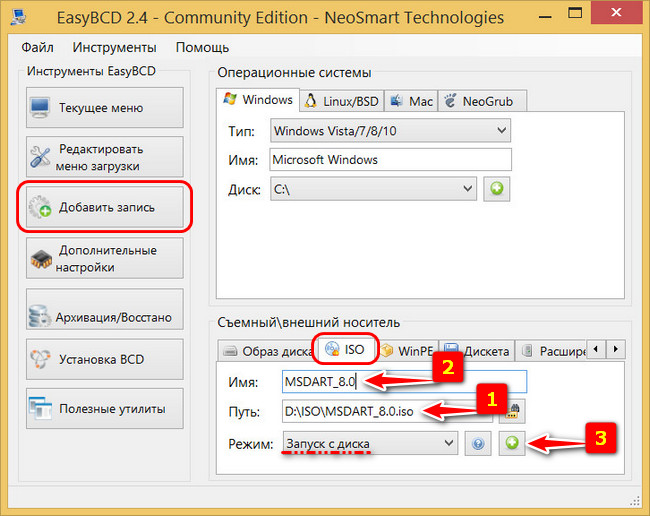Screen dimensions: 650x516
Task: Switch to the WinPE tab
Action: click(x=407, y=351)
